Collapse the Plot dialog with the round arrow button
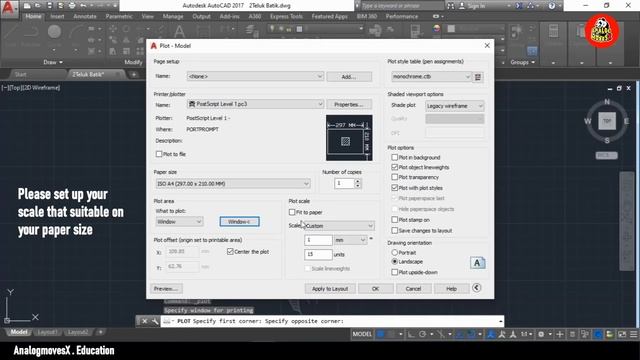This screenshot has width=640, height=360. point(476,288)
